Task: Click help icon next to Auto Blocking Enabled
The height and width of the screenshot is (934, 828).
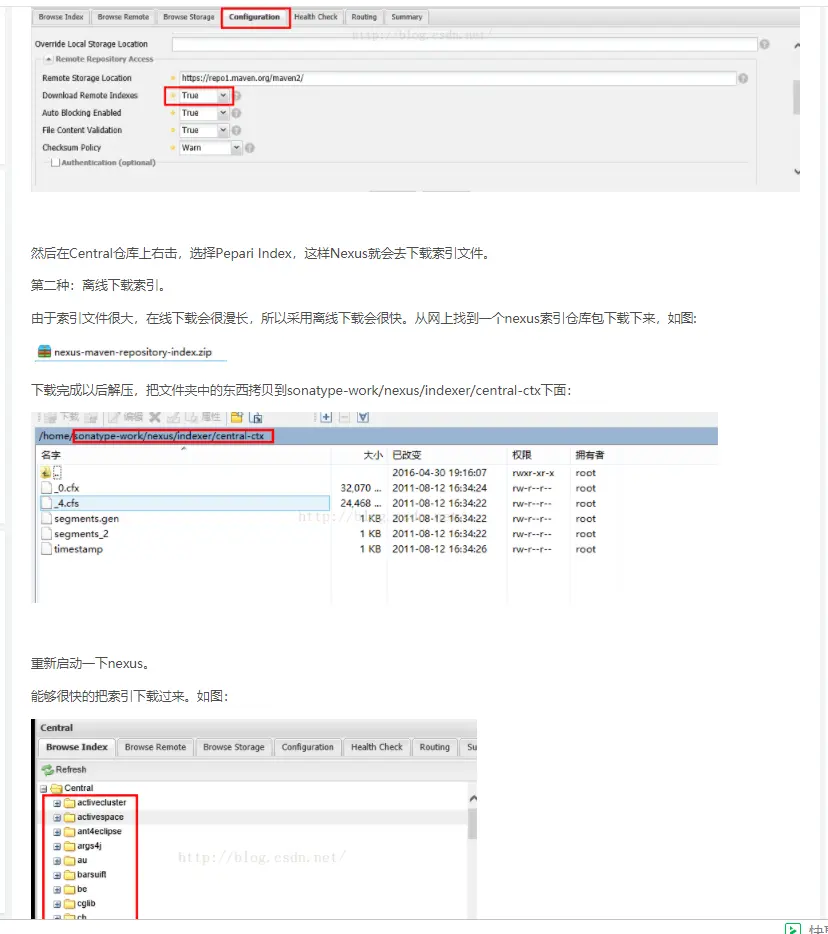Action: (x=236, y=113)
